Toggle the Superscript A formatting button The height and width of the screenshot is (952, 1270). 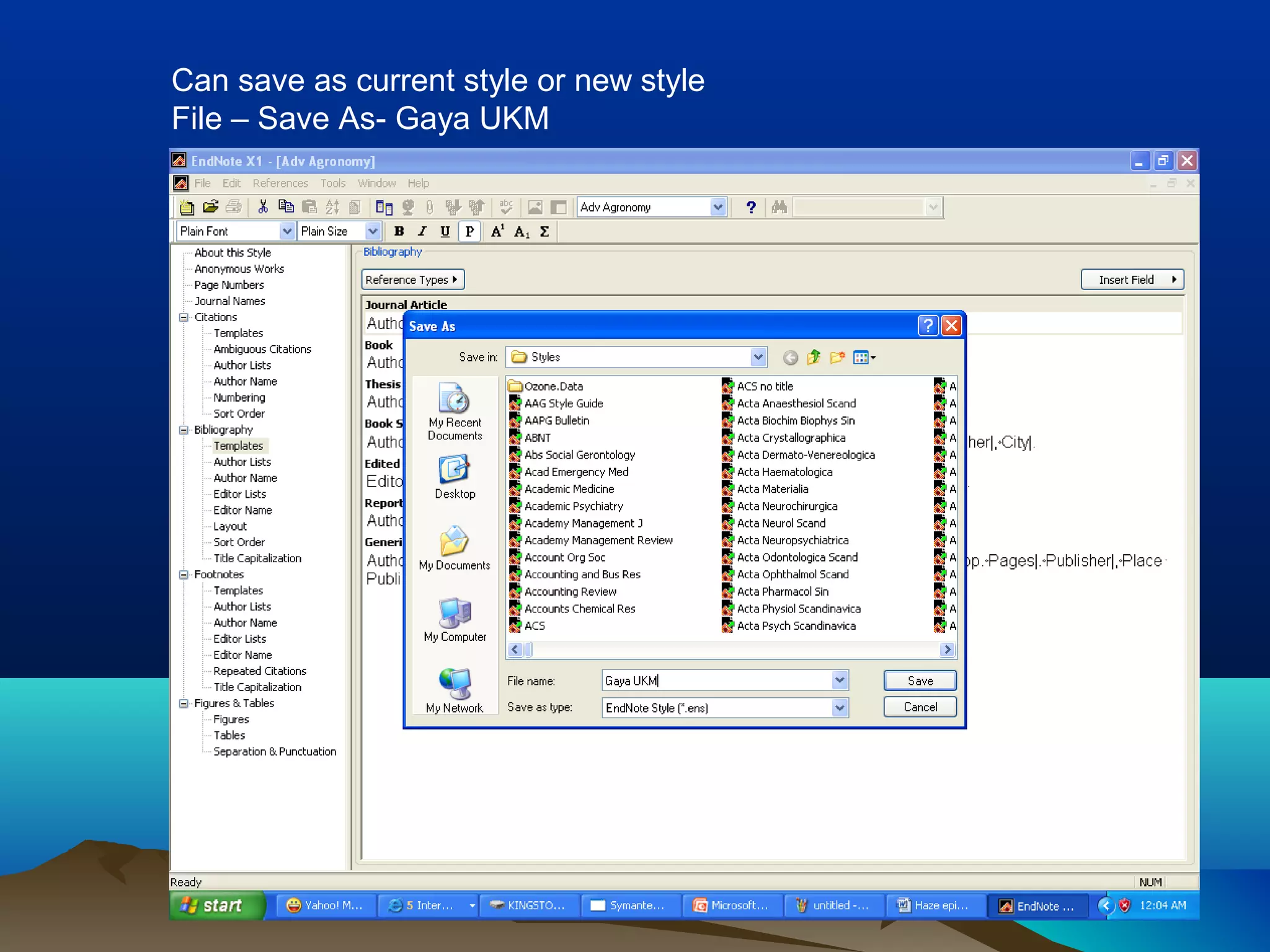coord(497,231)
